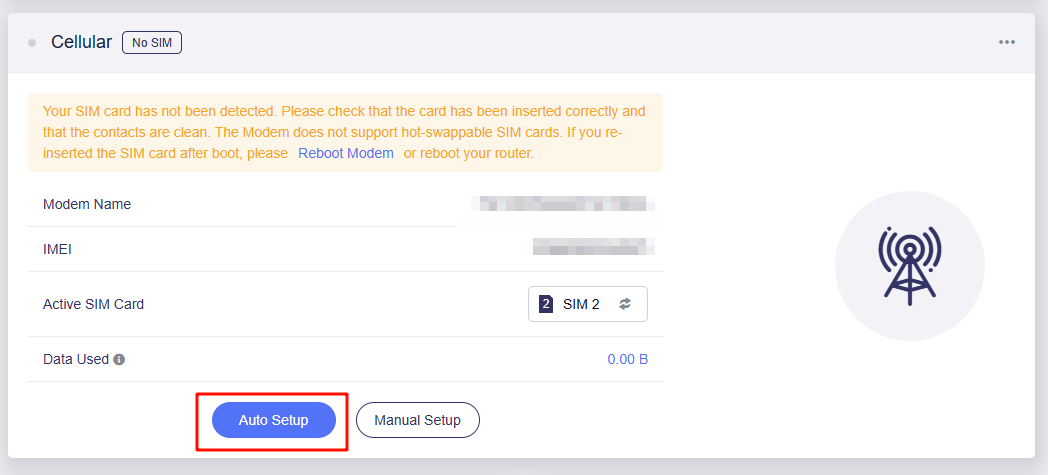The height and width of the screenshot is (475, 1048).
Task: Click the Cellular card title
Action: click(81, 42)
